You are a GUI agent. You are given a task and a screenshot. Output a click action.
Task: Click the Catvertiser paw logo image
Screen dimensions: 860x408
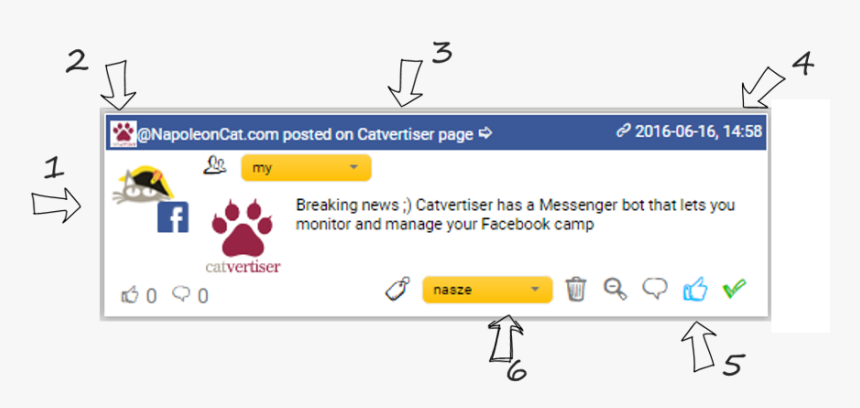[x=245, y=236]
